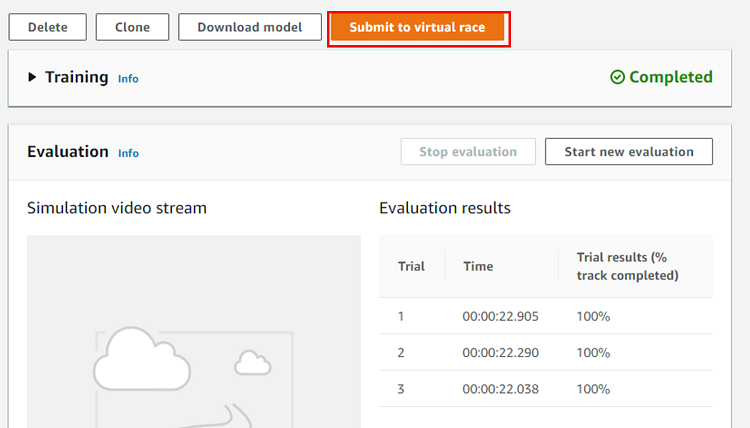The width and height of the screenshot is (750, 428).
Task: Clone the current model
Action: tap(132, 27)
